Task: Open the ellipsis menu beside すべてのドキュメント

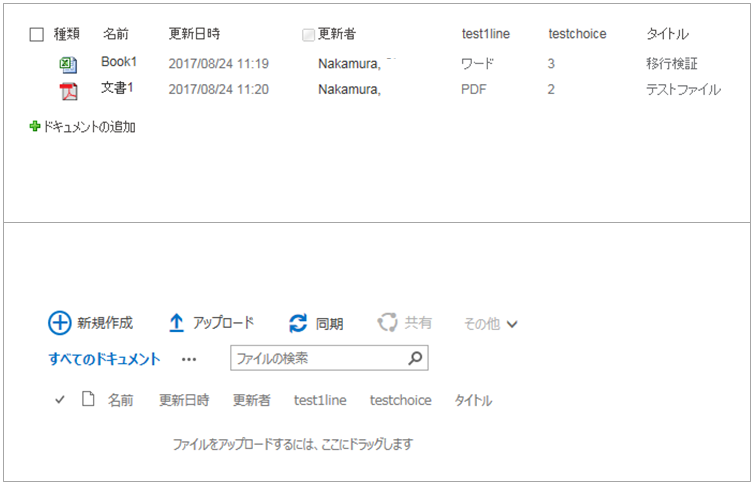Action: (x=189, y=359)
